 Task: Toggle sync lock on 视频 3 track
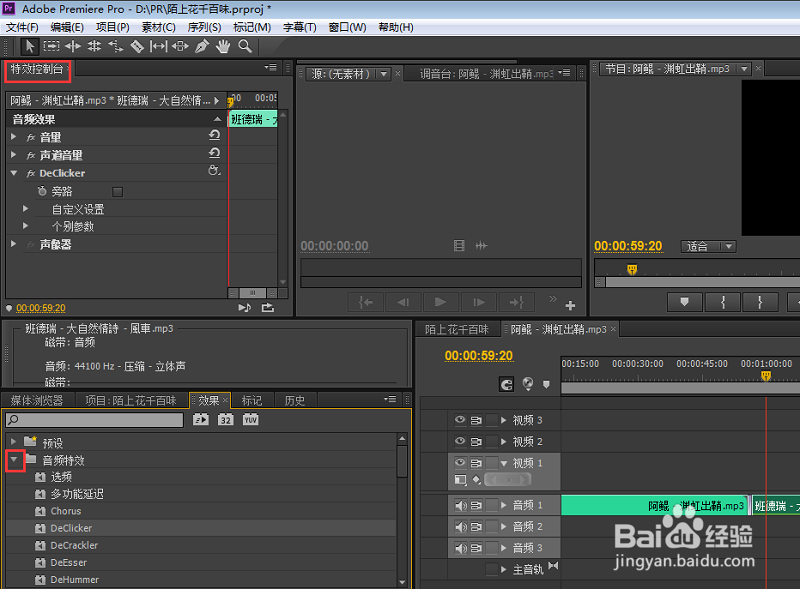[x=476, y=420]
